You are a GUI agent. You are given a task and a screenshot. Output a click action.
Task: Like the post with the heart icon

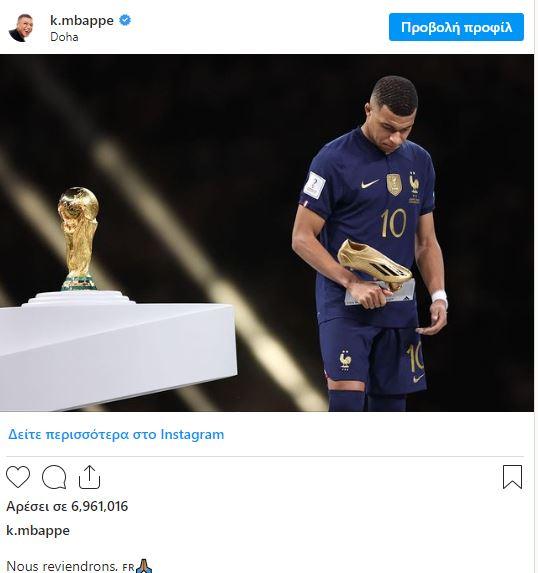[18, 477]
